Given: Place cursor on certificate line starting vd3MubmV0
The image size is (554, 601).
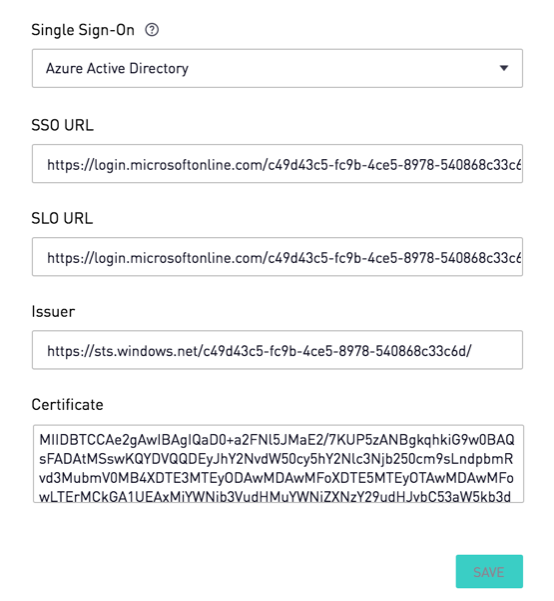Looking at the screenshot, I should click(x=276, y=478).
